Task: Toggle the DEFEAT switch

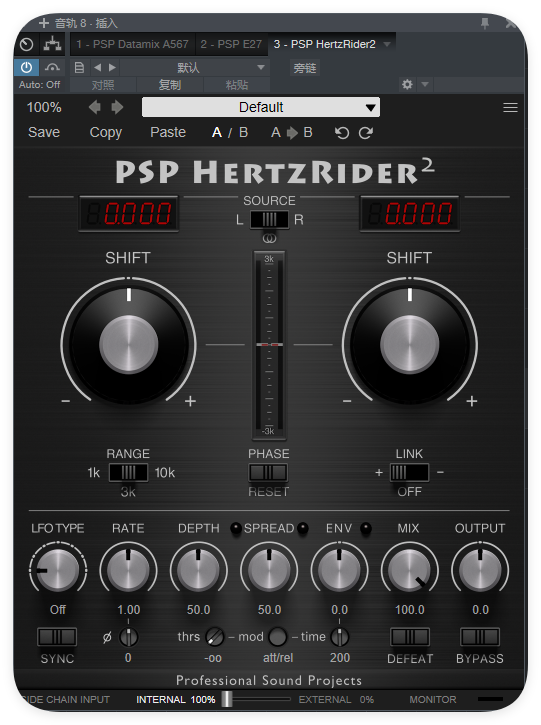Action: pos(410,637)
